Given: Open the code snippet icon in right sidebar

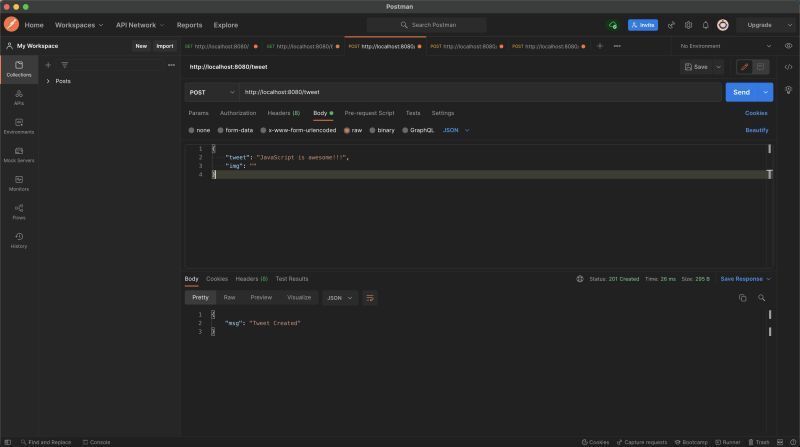Looking at the screenshot, I should click(x=788, y=67).
